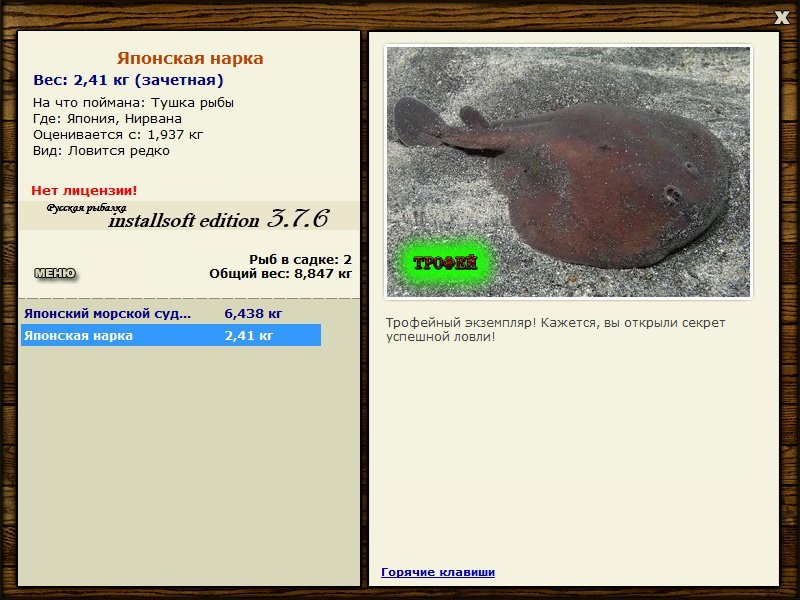Click the 6,438 кг weight value
Screen dimensions: 800x600
click(253, 313)
